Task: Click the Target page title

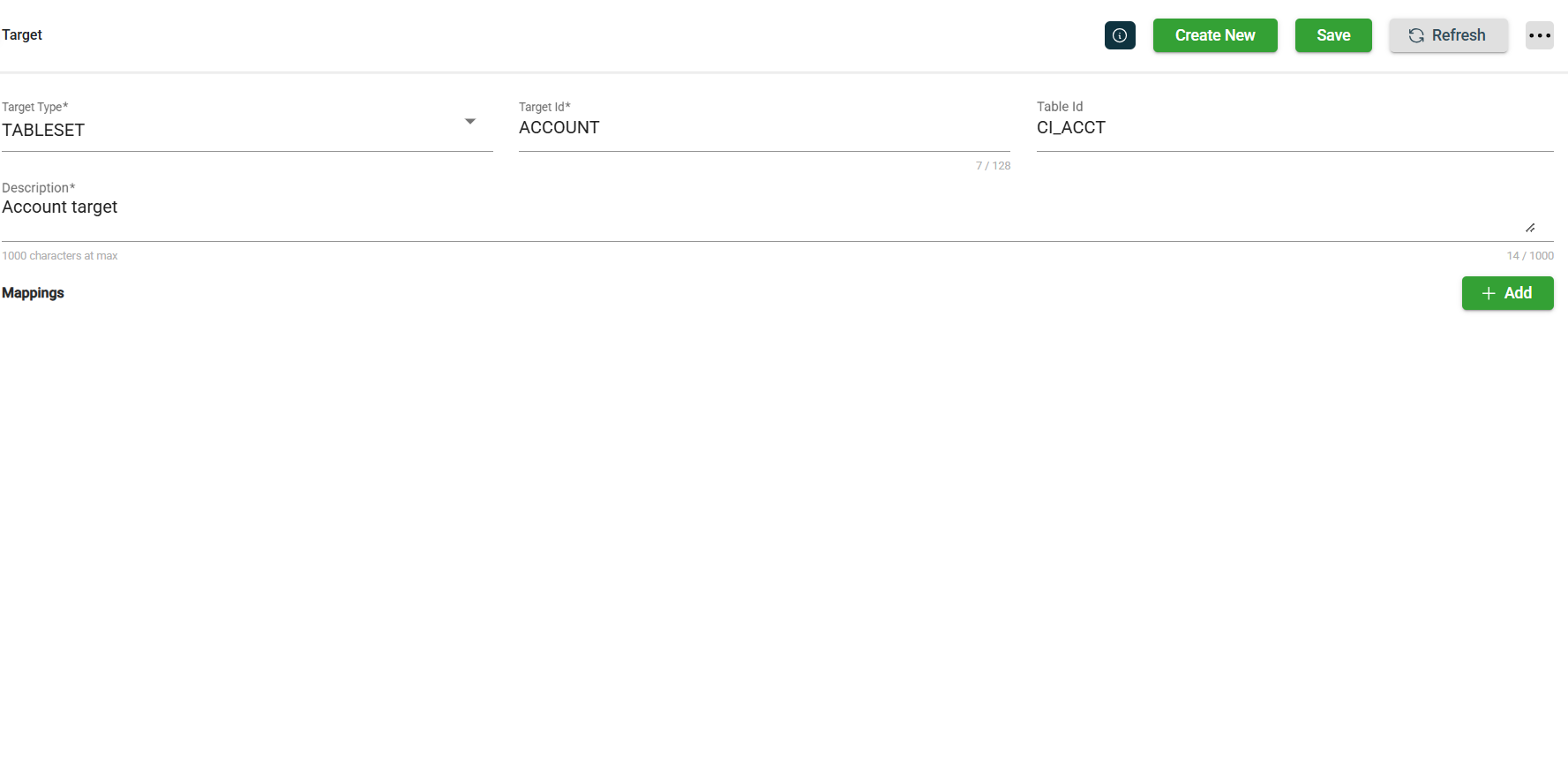Action: [x=22, y=34]
